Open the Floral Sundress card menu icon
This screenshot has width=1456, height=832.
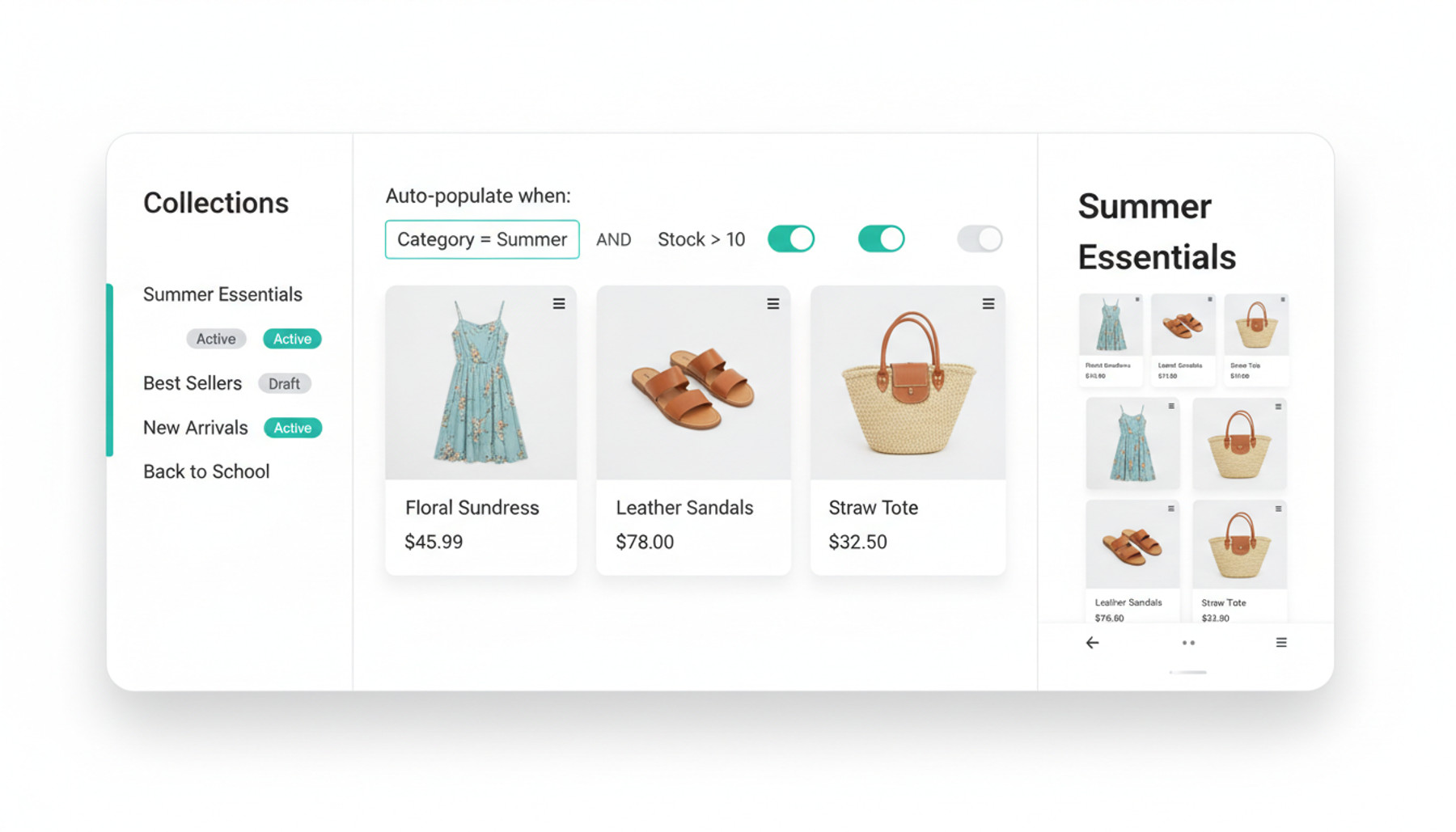click(559, 304)
